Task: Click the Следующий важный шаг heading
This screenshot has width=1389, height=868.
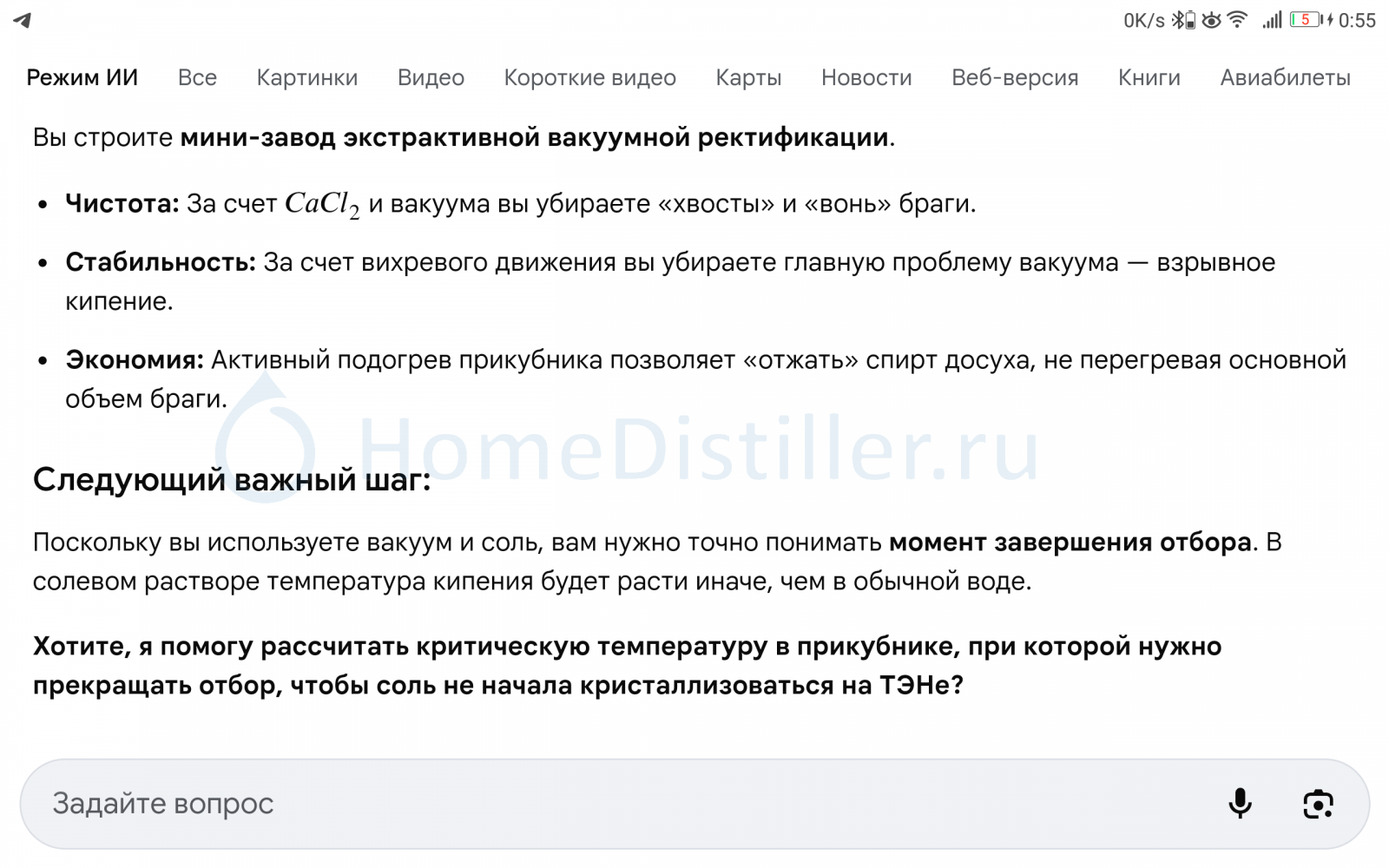Action: click(232, 479)
